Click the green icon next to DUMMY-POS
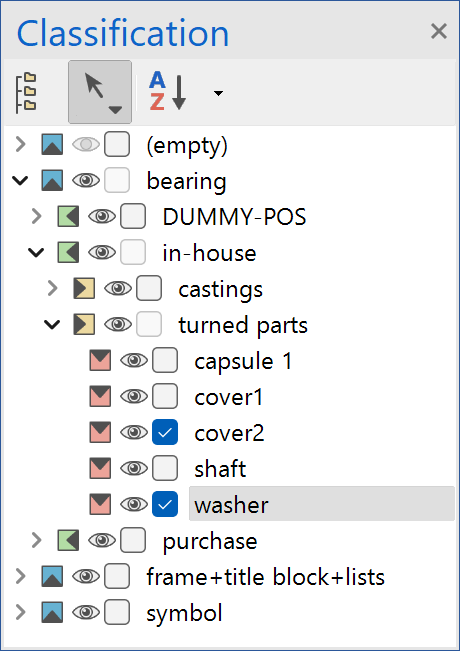This screenshot has height=651, width=460. pyautogui.click(x=68, y=216)
